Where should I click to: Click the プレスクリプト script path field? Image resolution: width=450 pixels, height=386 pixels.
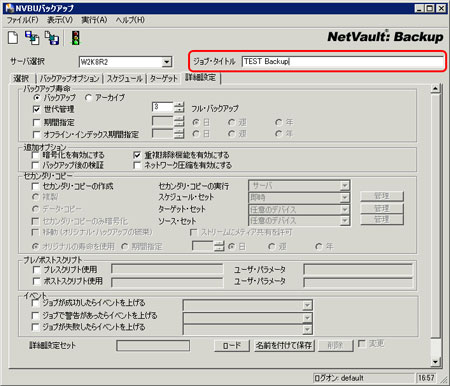(x=167, y=269)
